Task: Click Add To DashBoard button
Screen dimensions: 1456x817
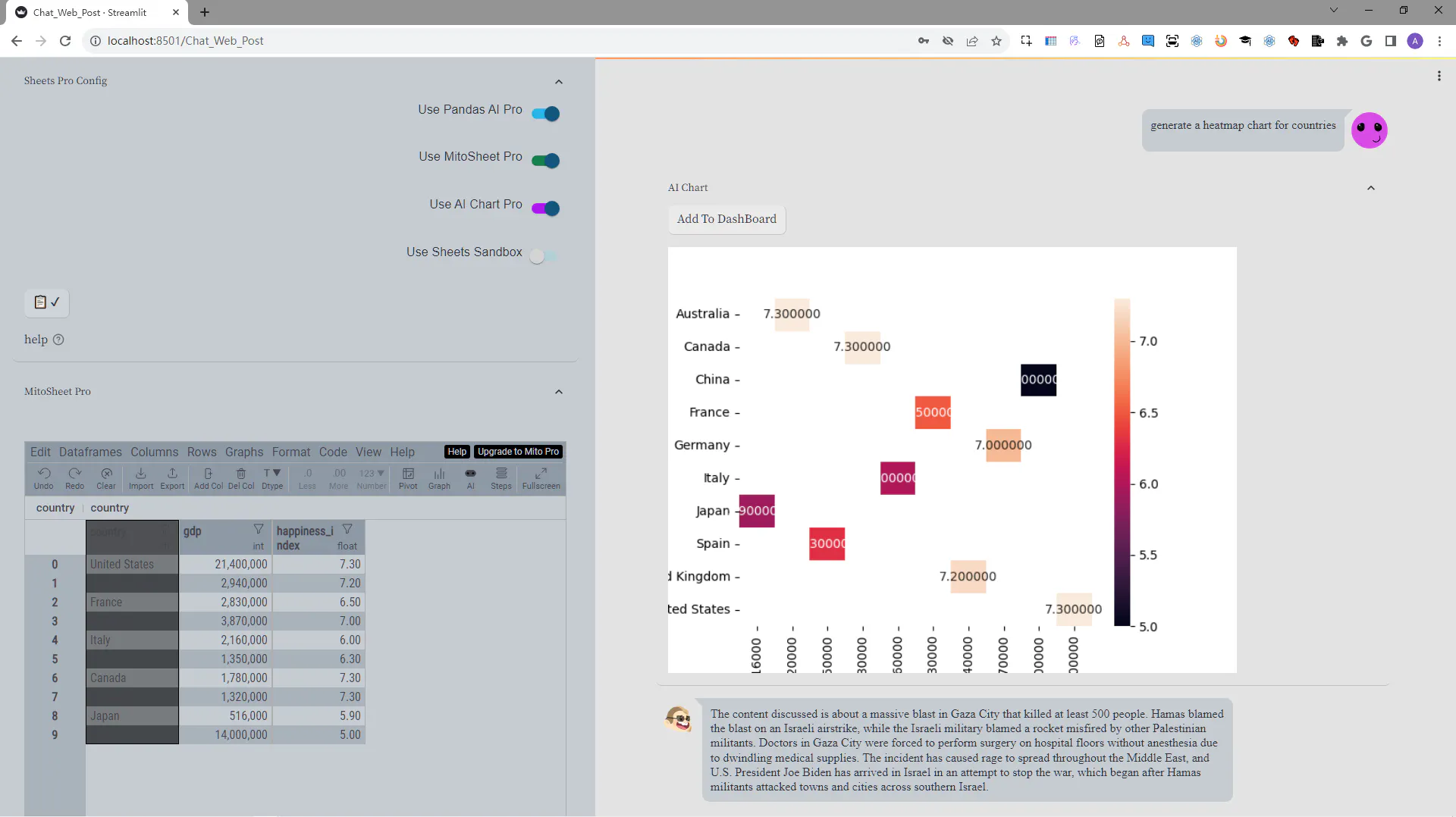Action: pos(726,219)
